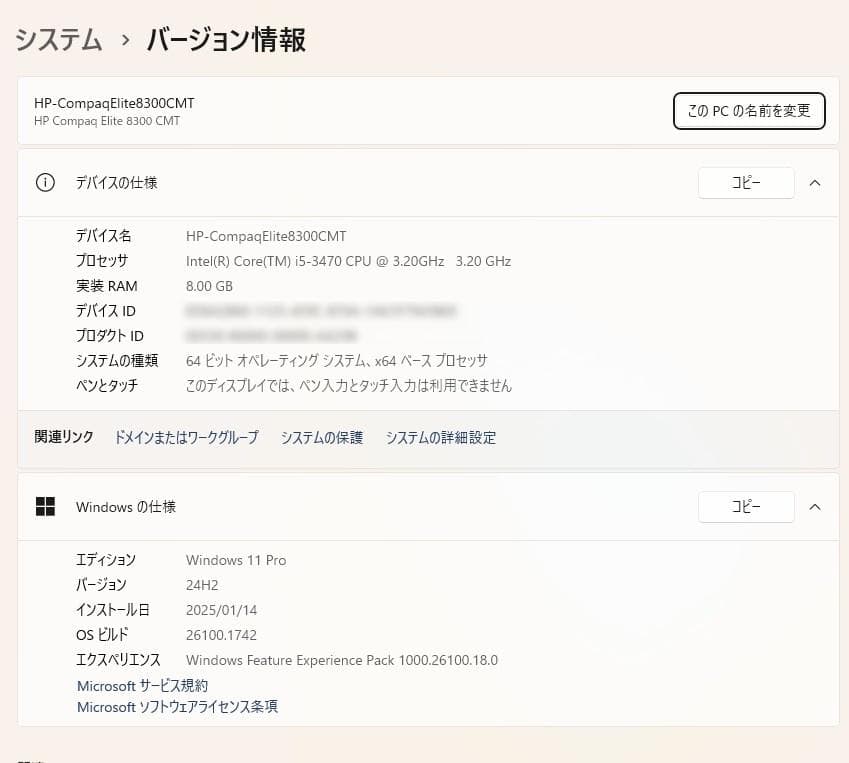849x763 pixels.
Task: Open the Microsoft サービス規約 link
Action: [142, 685]
